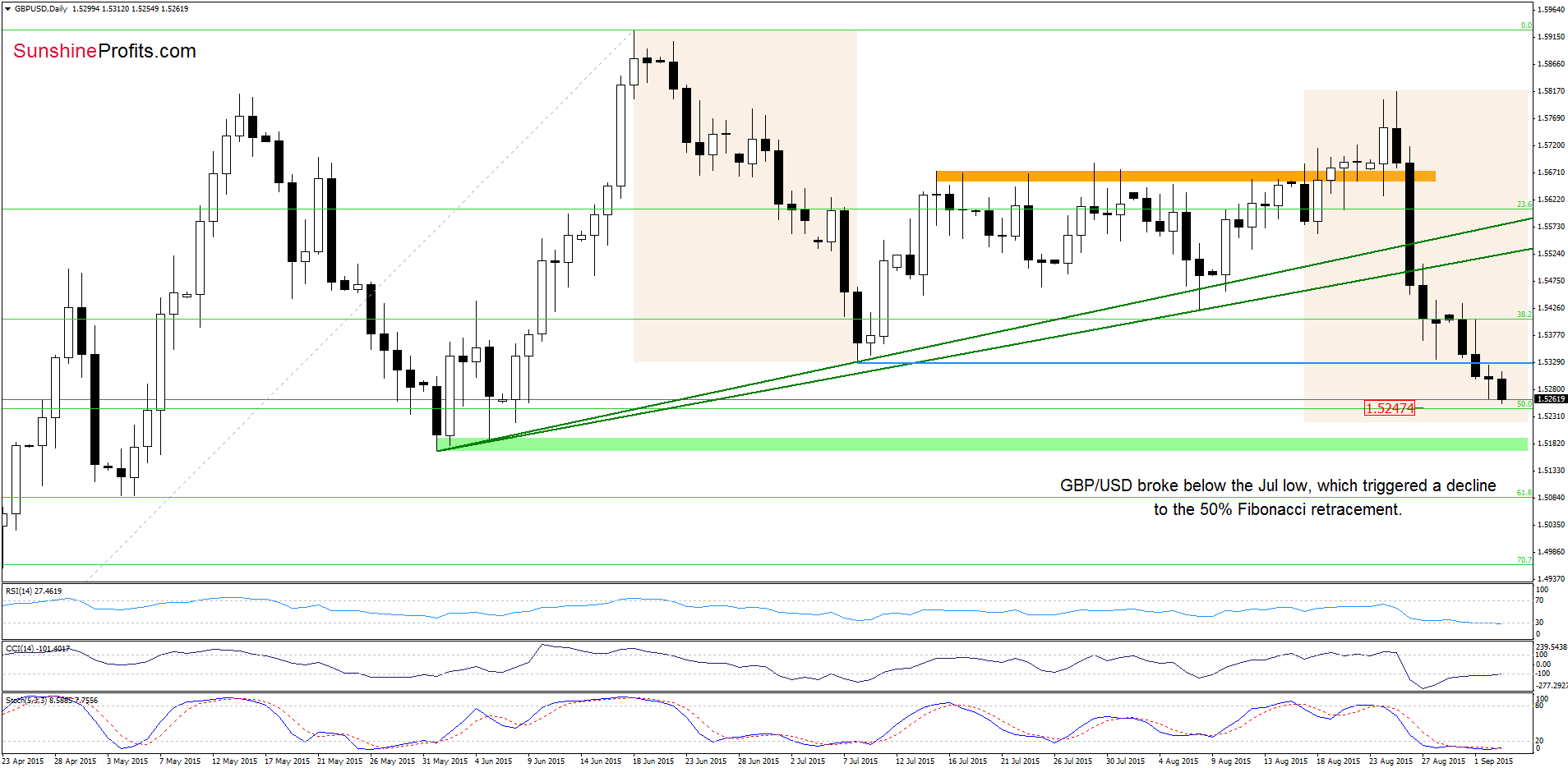
Task: Click the 21 May 2015 date label
Action: click(x=339, y=761)
